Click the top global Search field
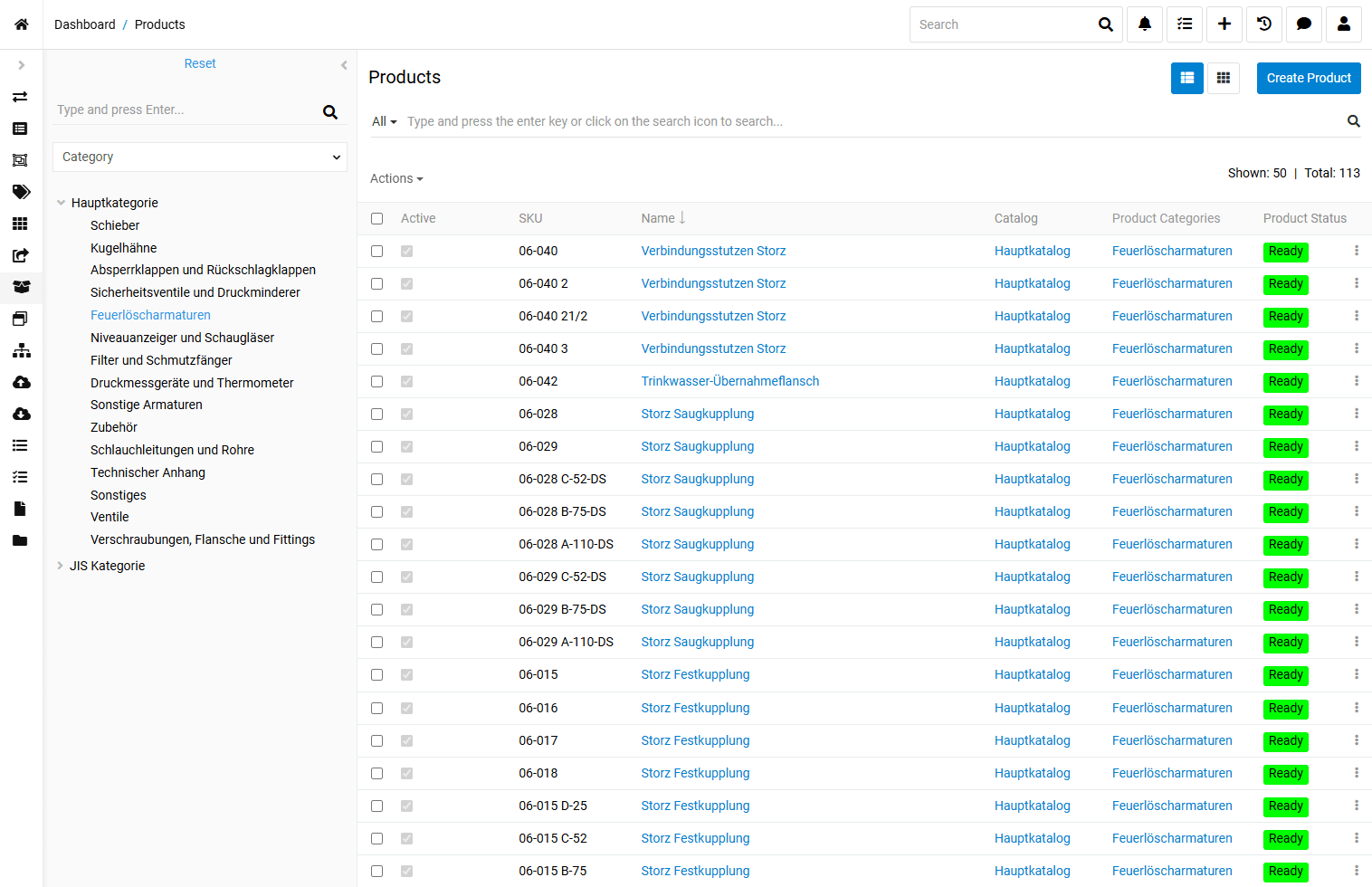 pos(1002,24)
